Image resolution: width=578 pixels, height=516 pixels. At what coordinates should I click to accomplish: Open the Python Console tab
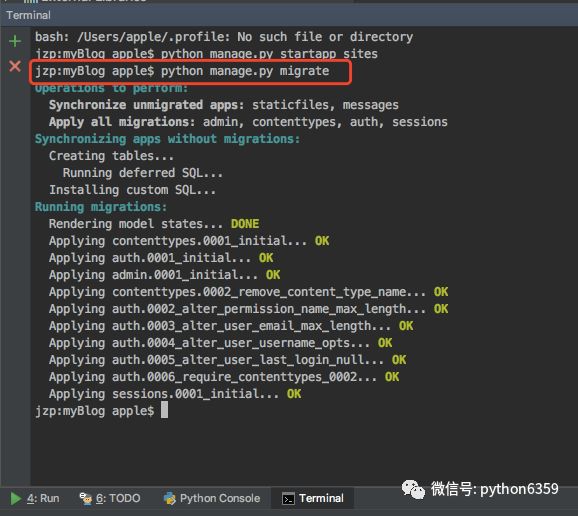pyautogui.click(x=212, y=498)
